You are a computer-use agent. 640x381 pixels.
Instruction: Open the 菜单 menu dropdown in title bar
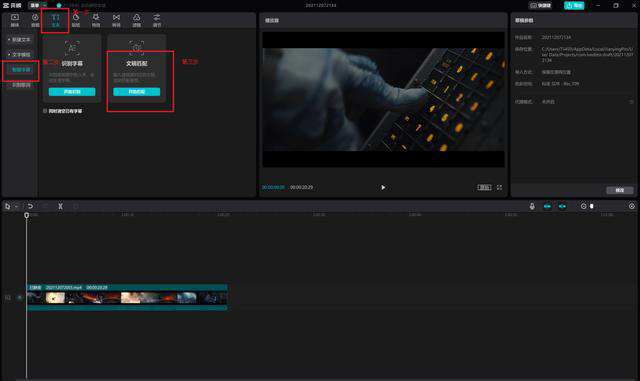38,5
